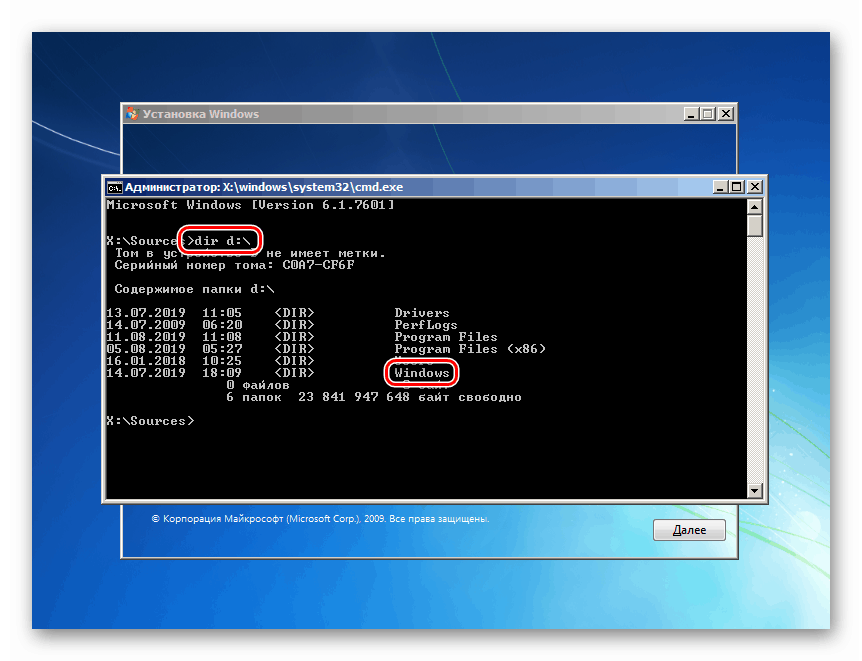Click the 'Содержимое папки d:\' line
This screenshot has height=661, width=862.
tap(194, 289)
